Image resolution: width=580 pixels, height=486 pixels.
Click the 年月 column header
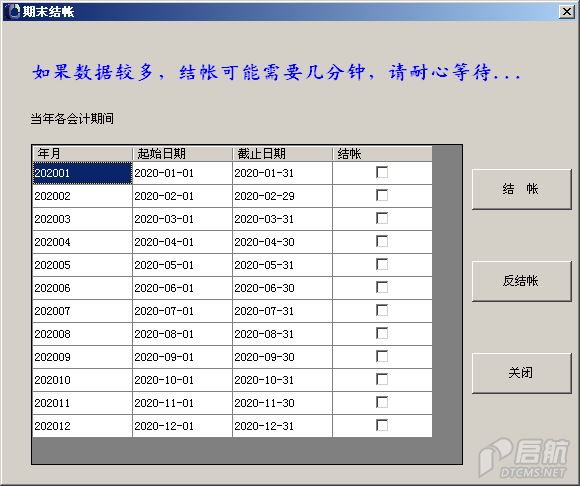[x=82, y=153]
